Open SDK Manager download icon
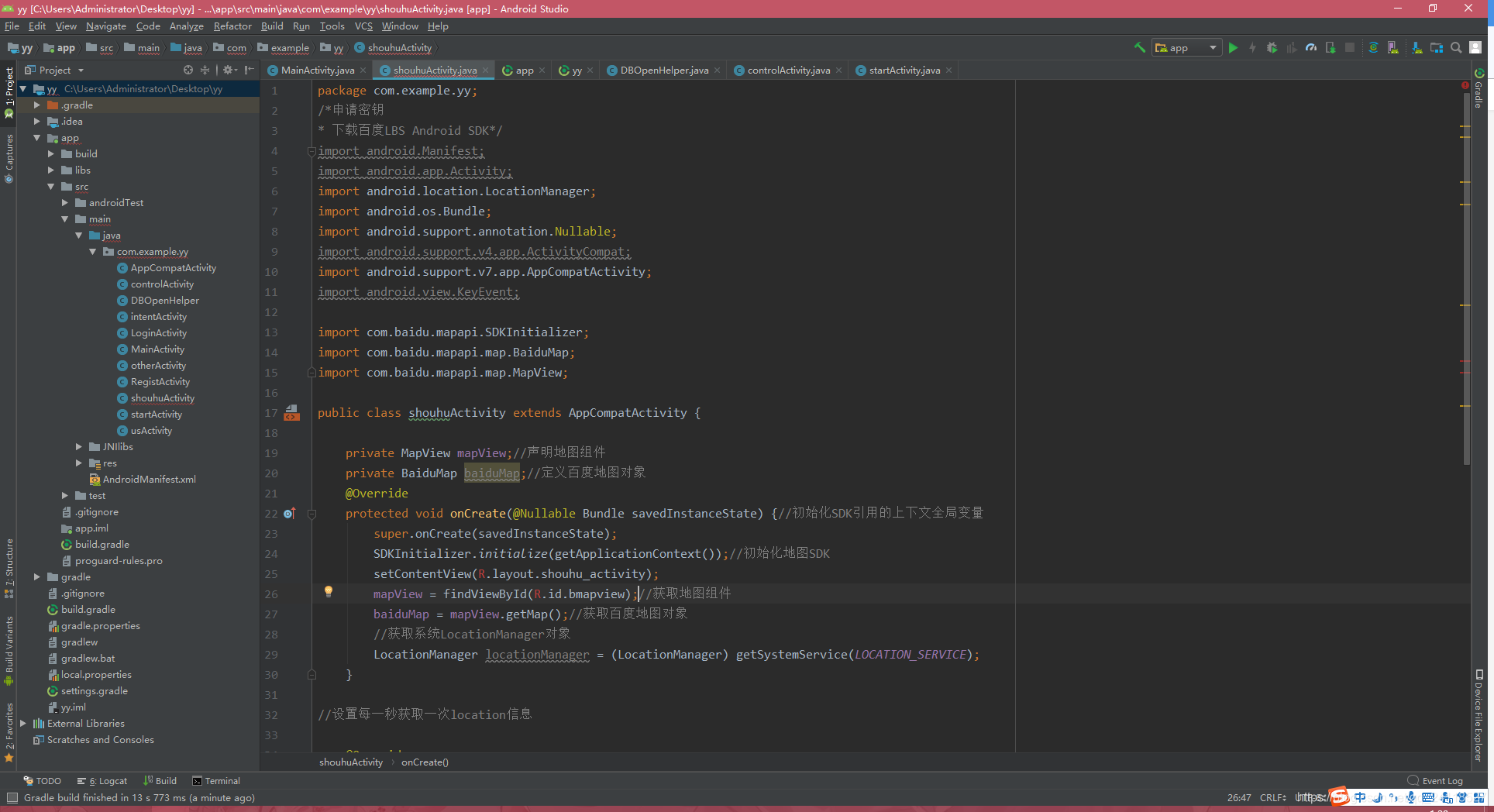Viewport: 1494px width, 812px height. [1417, 47]
